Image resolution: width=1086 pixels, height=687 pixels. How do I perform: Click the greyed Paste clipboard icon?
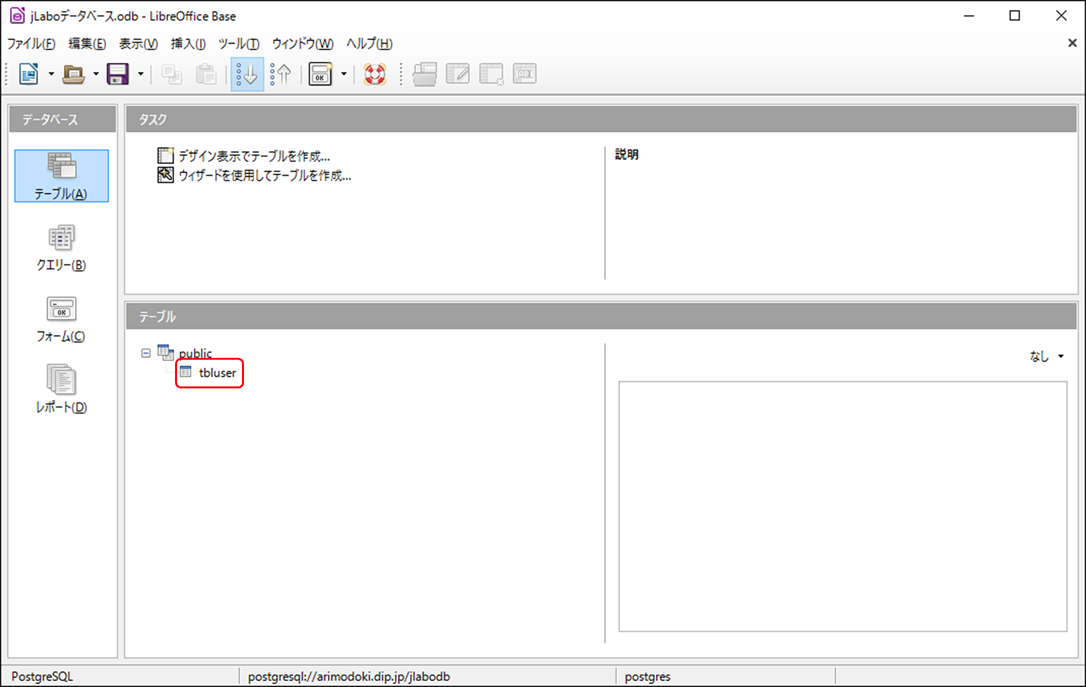point(206,74)
